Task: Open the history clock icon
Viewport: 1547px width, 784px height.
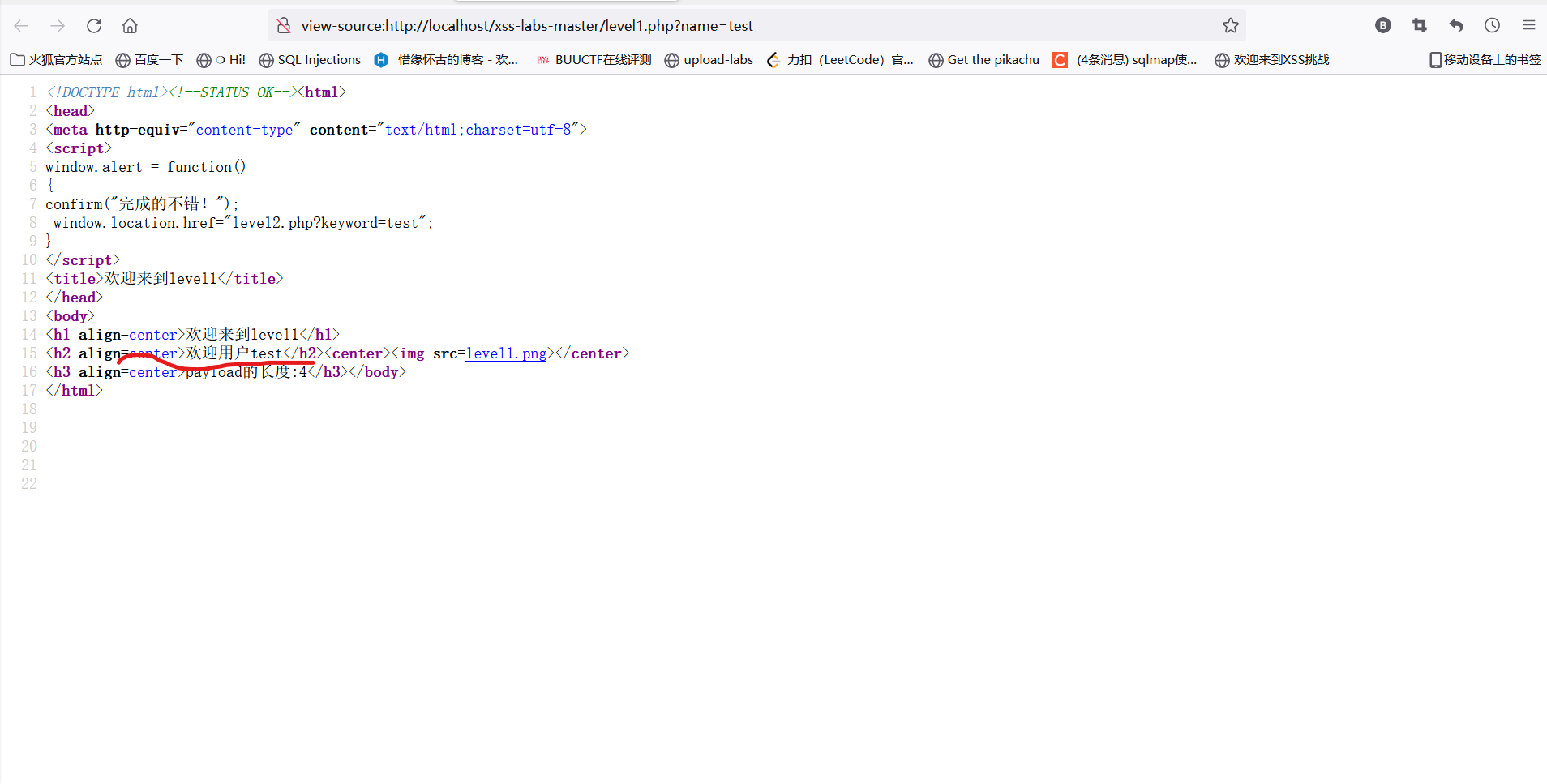Action: point(1492,26)
